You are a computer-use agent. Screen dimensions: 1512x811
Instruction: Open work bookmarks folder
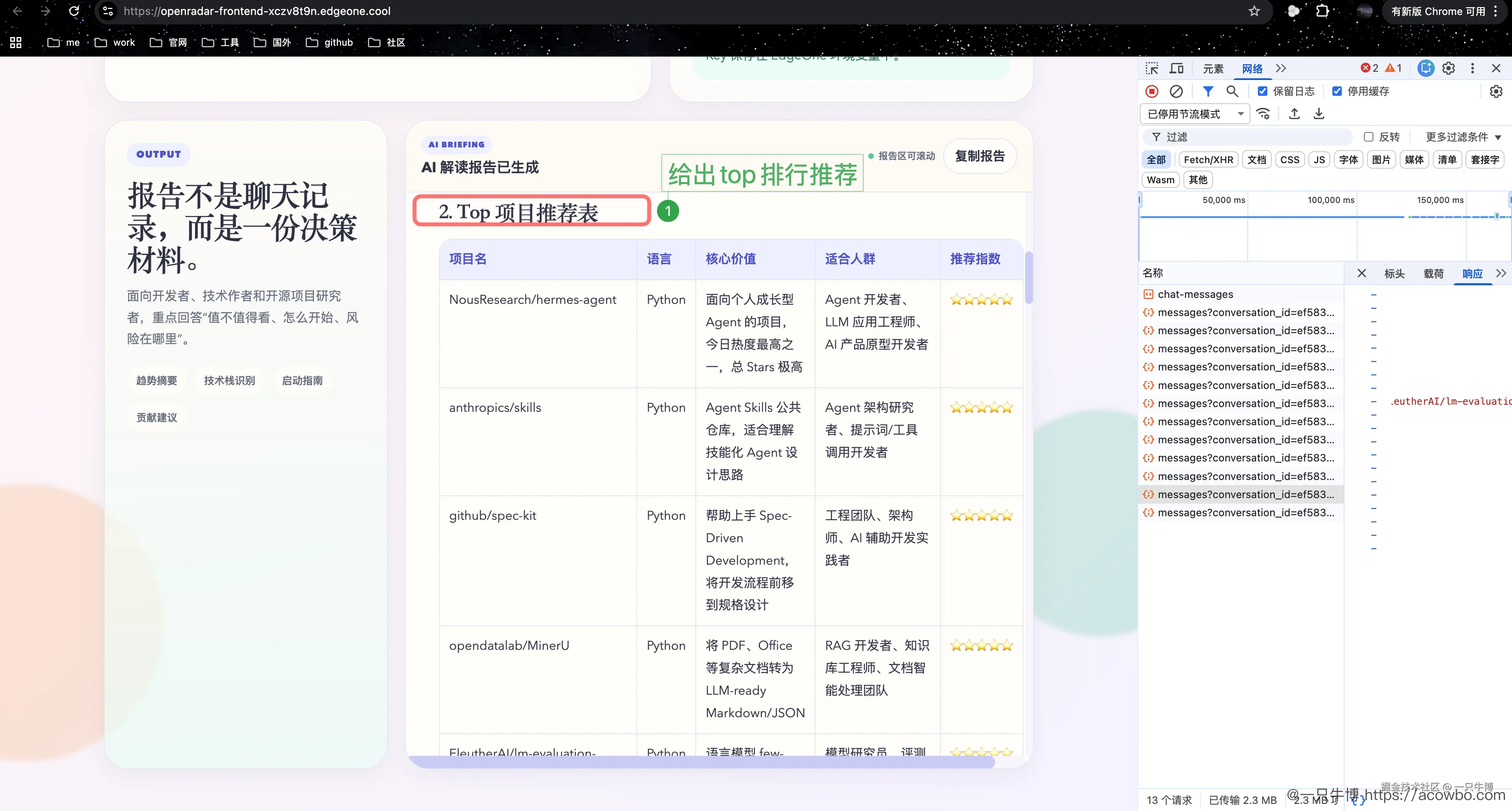(115, 42)
